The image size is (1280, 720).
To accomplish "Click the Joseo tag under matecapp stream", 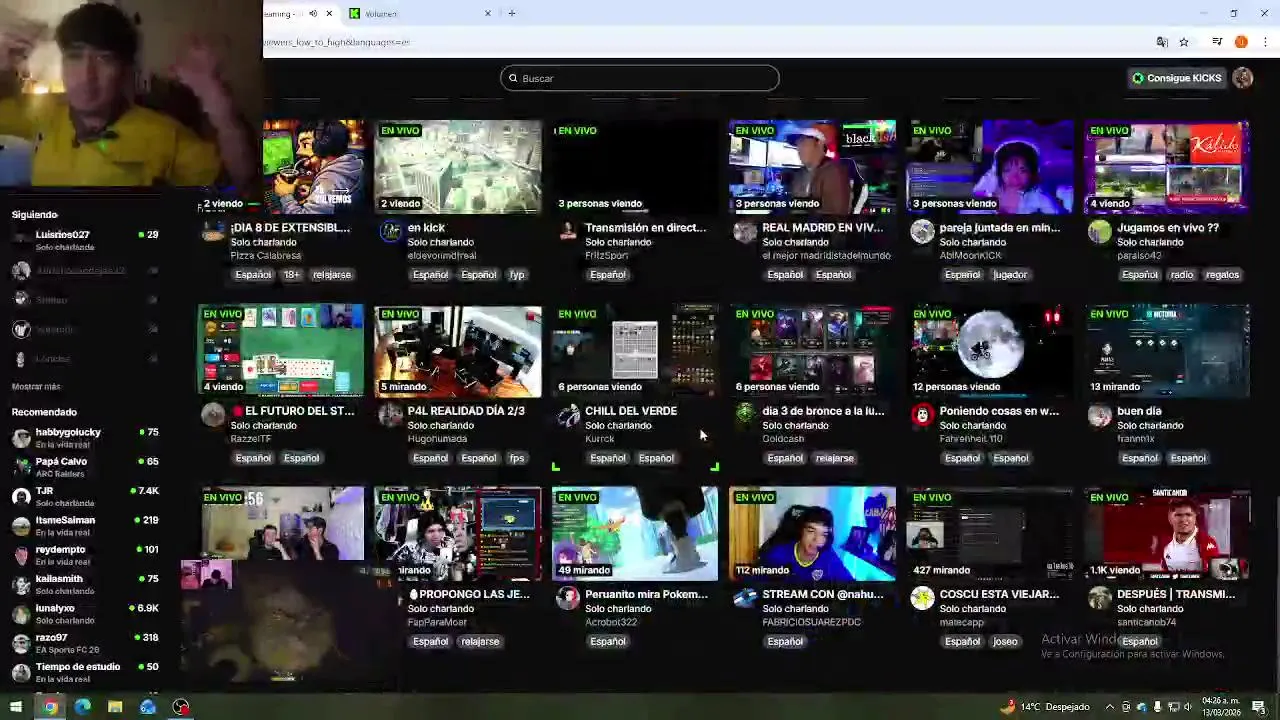I will (1005, 641).
